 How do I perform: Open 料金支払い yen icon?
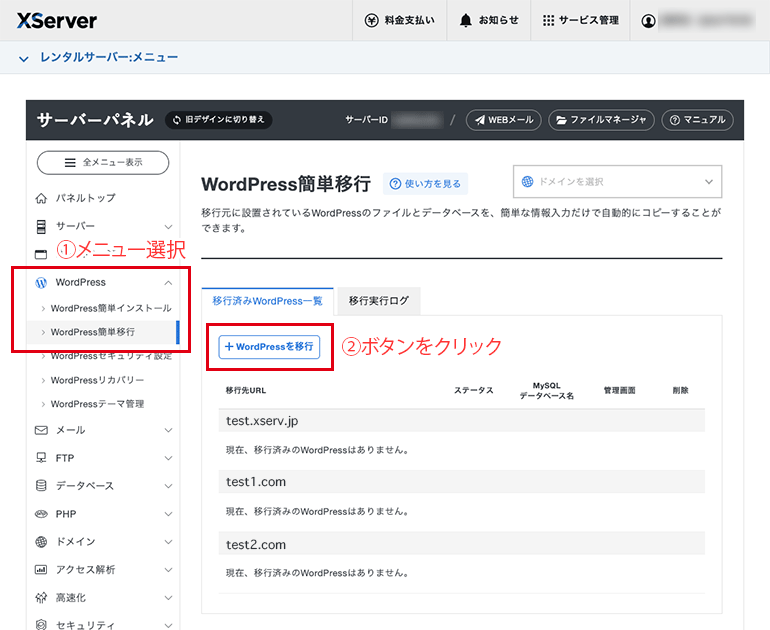pos(371,21)
